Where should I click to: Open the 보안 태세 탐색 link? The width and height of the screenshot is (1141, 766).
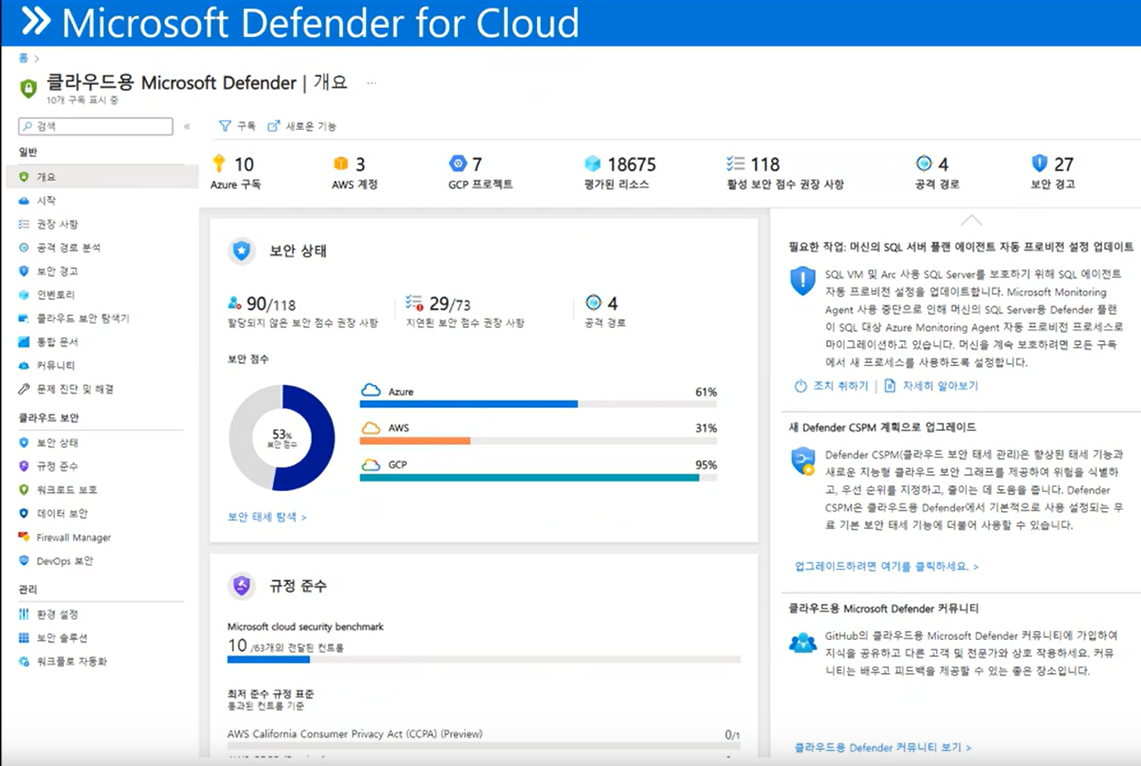(x=266, y=517)
